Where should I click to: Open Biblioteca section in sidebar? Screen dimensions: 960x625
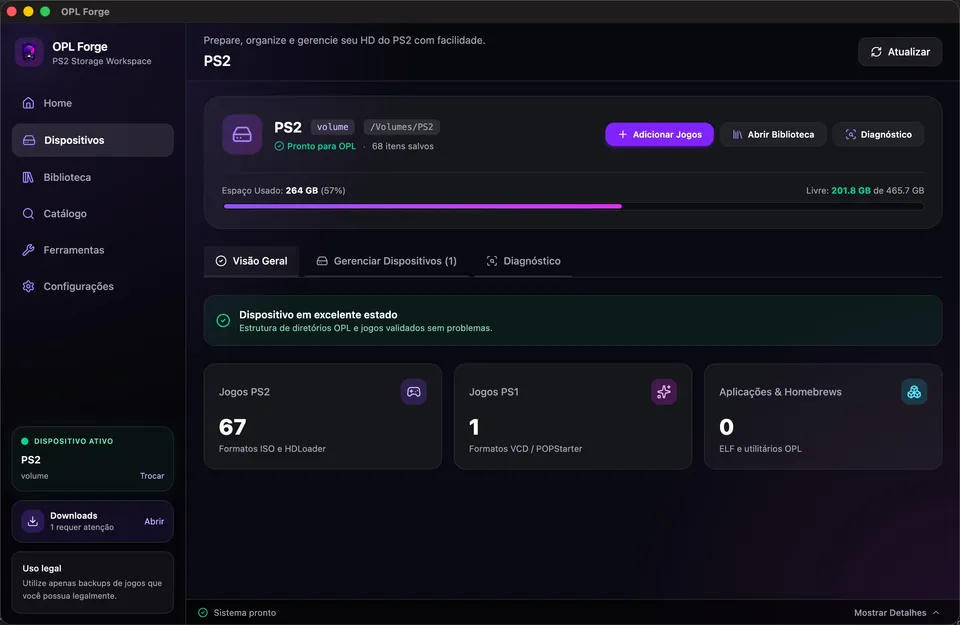coord(92,177)
